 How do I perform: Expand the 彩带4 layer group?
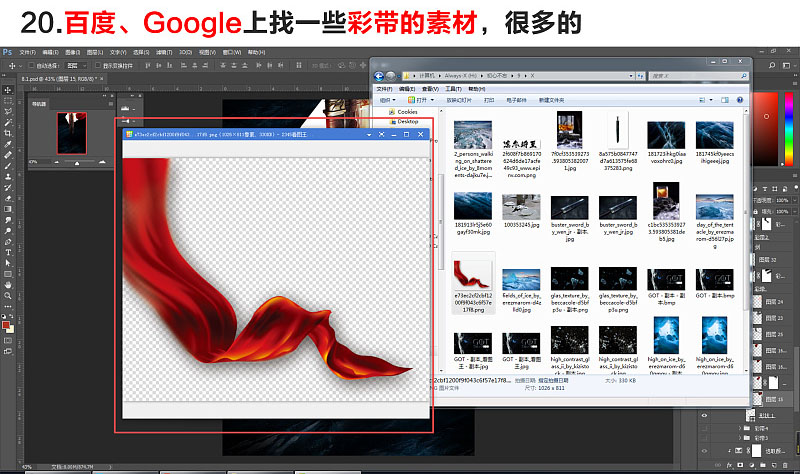point(740,429)
